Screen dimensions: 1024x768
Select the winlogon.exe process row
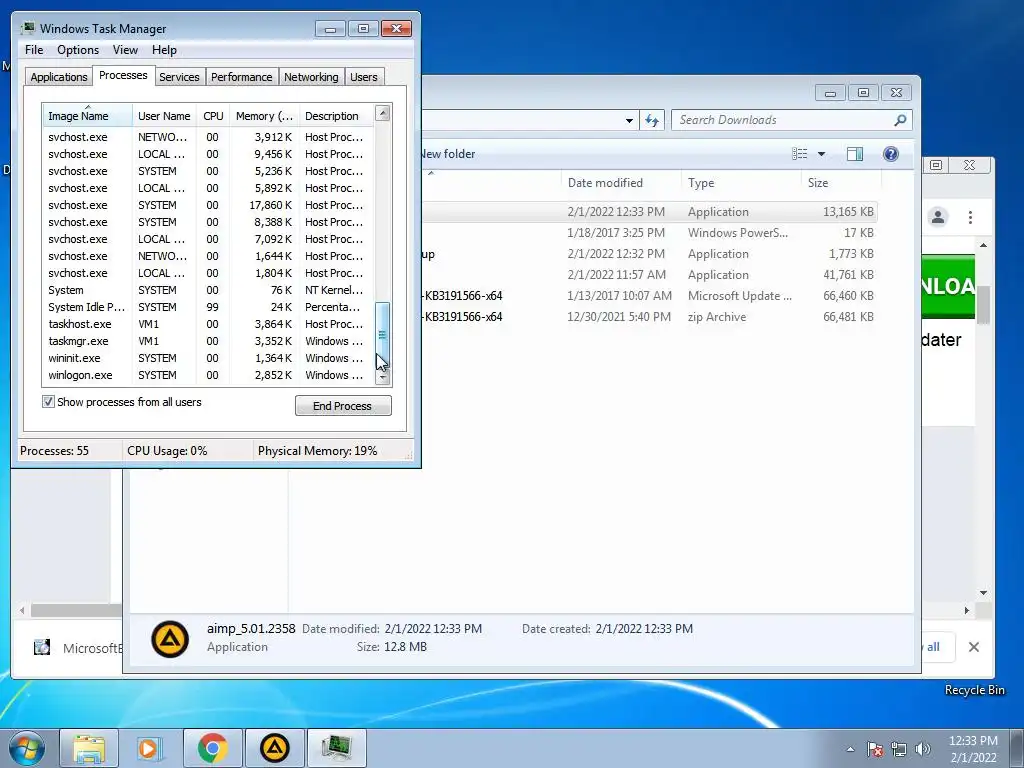[x=208, y=375]
